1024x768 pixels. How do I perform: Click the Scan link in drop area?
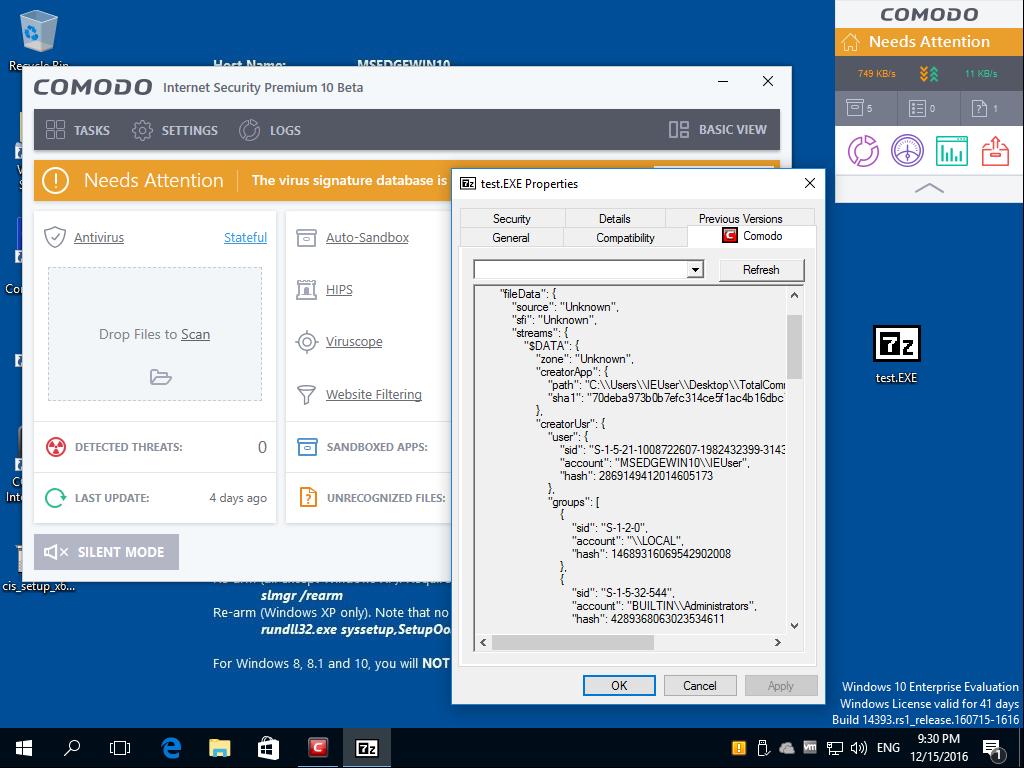(195, 334)
